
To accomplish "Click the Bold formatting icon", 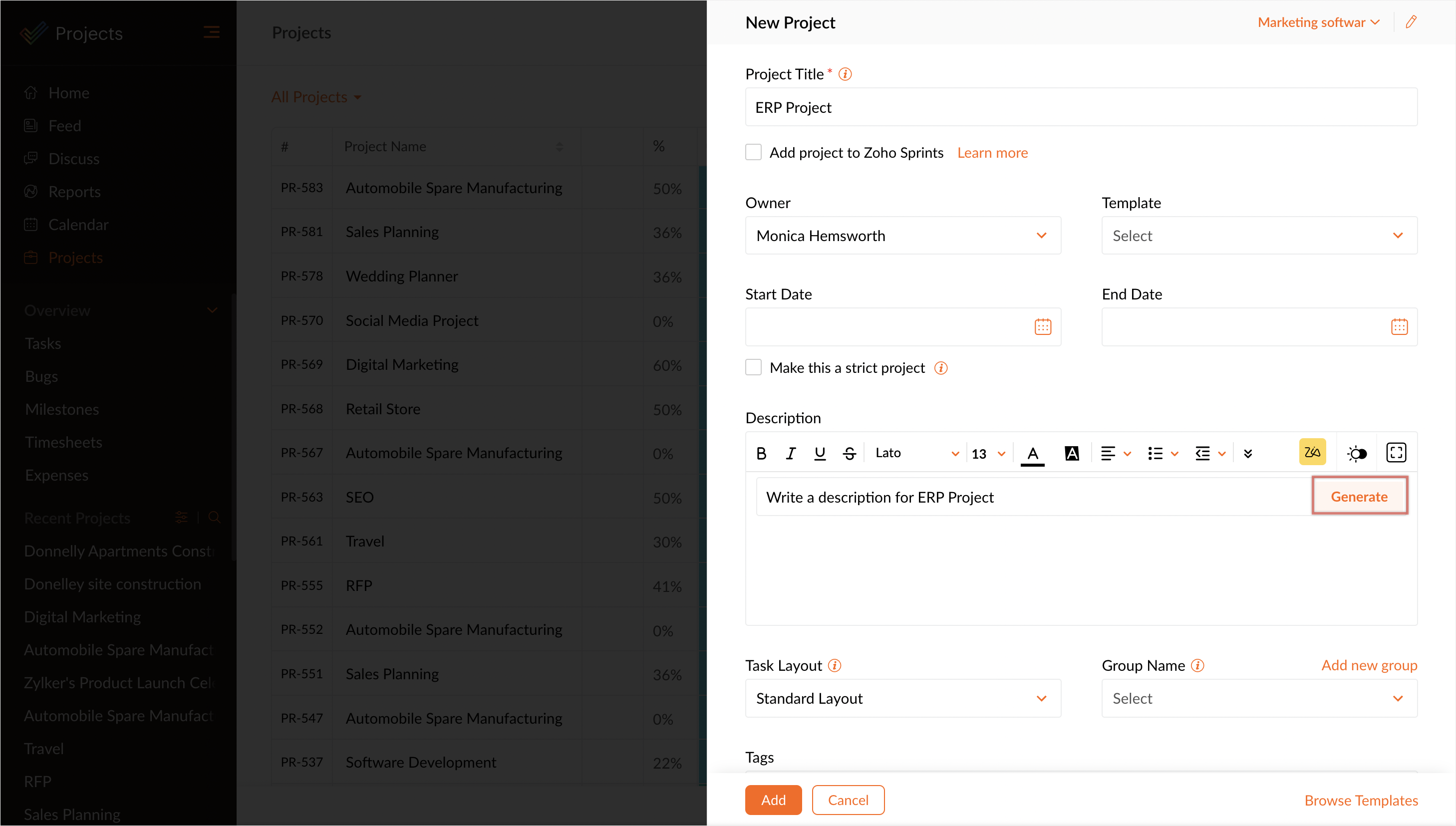I will pos(761,453).
